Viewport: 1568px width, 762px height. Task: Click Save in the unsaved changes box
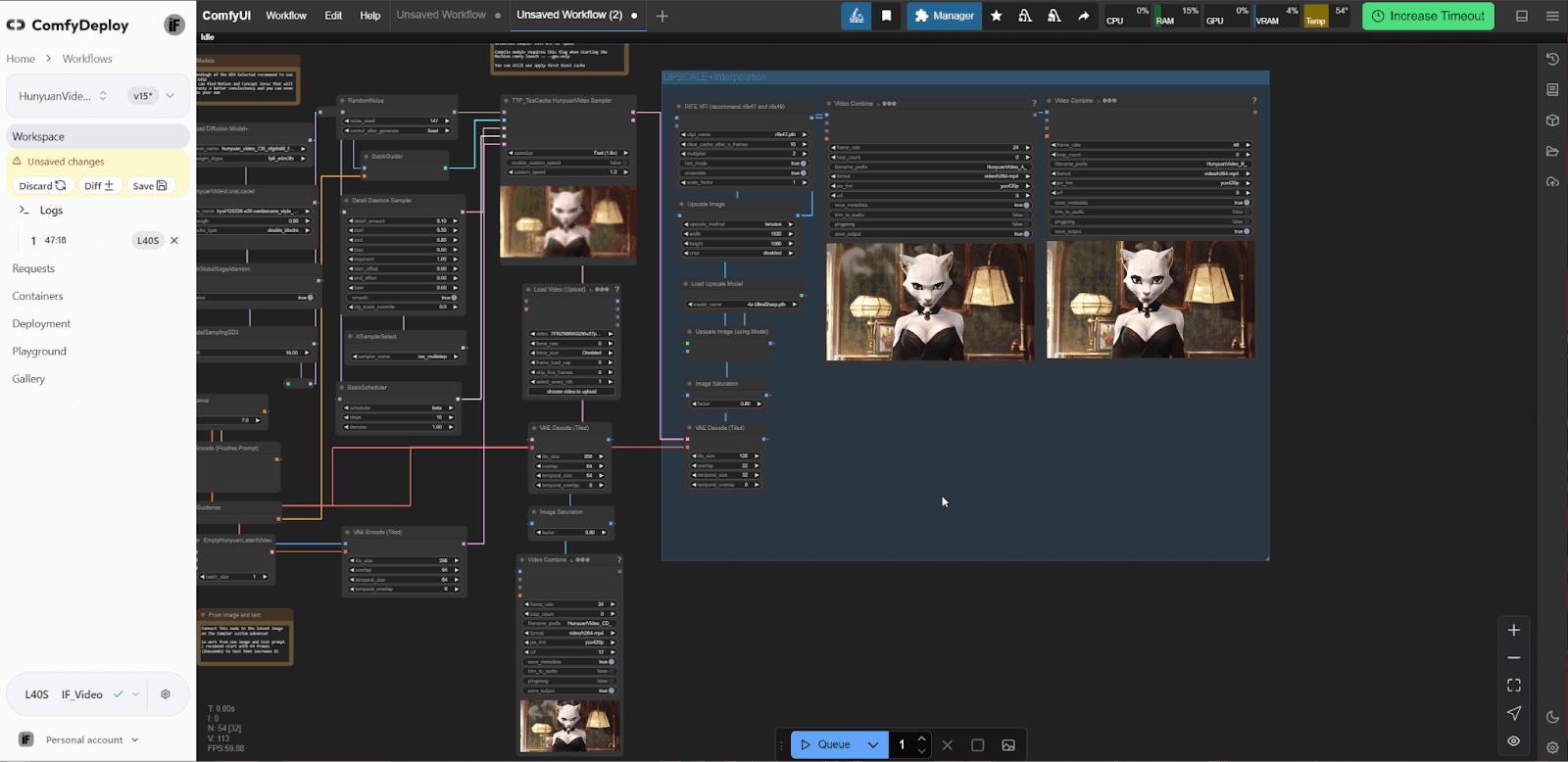150,186
